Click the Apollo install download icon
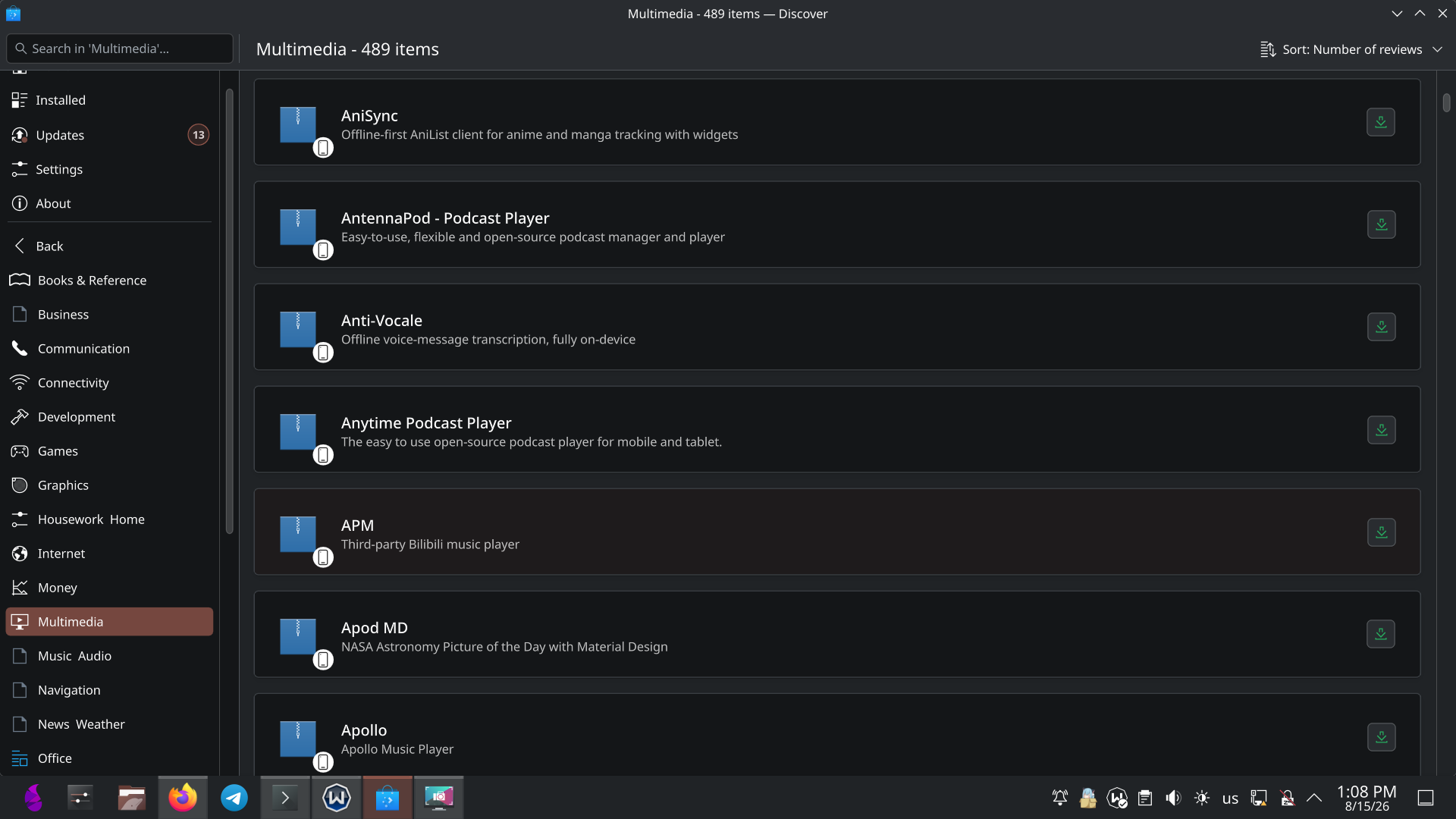Screen dimensions: 1456x819 (x=1381, y=737)
